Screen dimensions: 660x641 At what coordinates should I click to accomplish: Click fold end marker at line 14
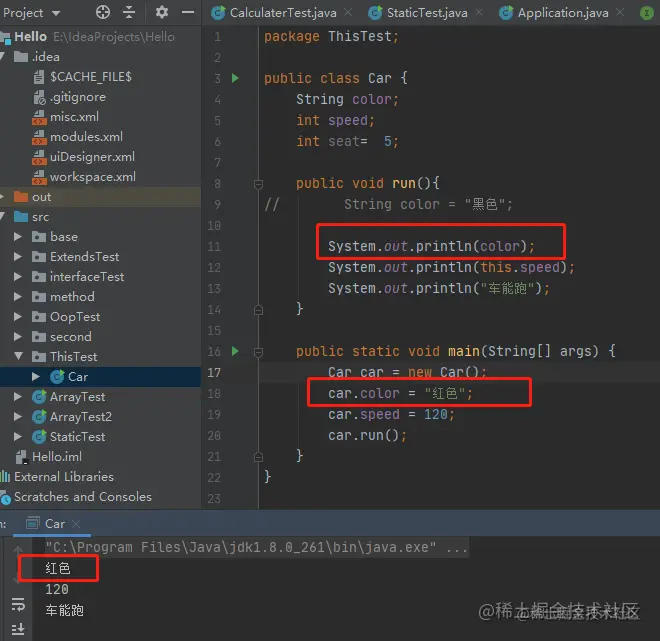[258, 310]
